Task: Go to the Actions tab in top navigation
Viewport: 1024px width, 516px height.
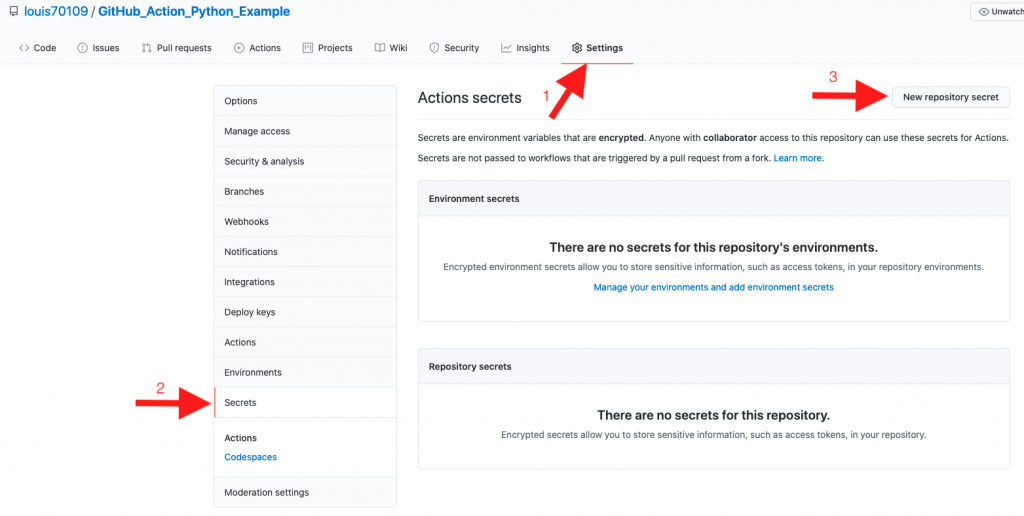Action: tap(257, 48)
